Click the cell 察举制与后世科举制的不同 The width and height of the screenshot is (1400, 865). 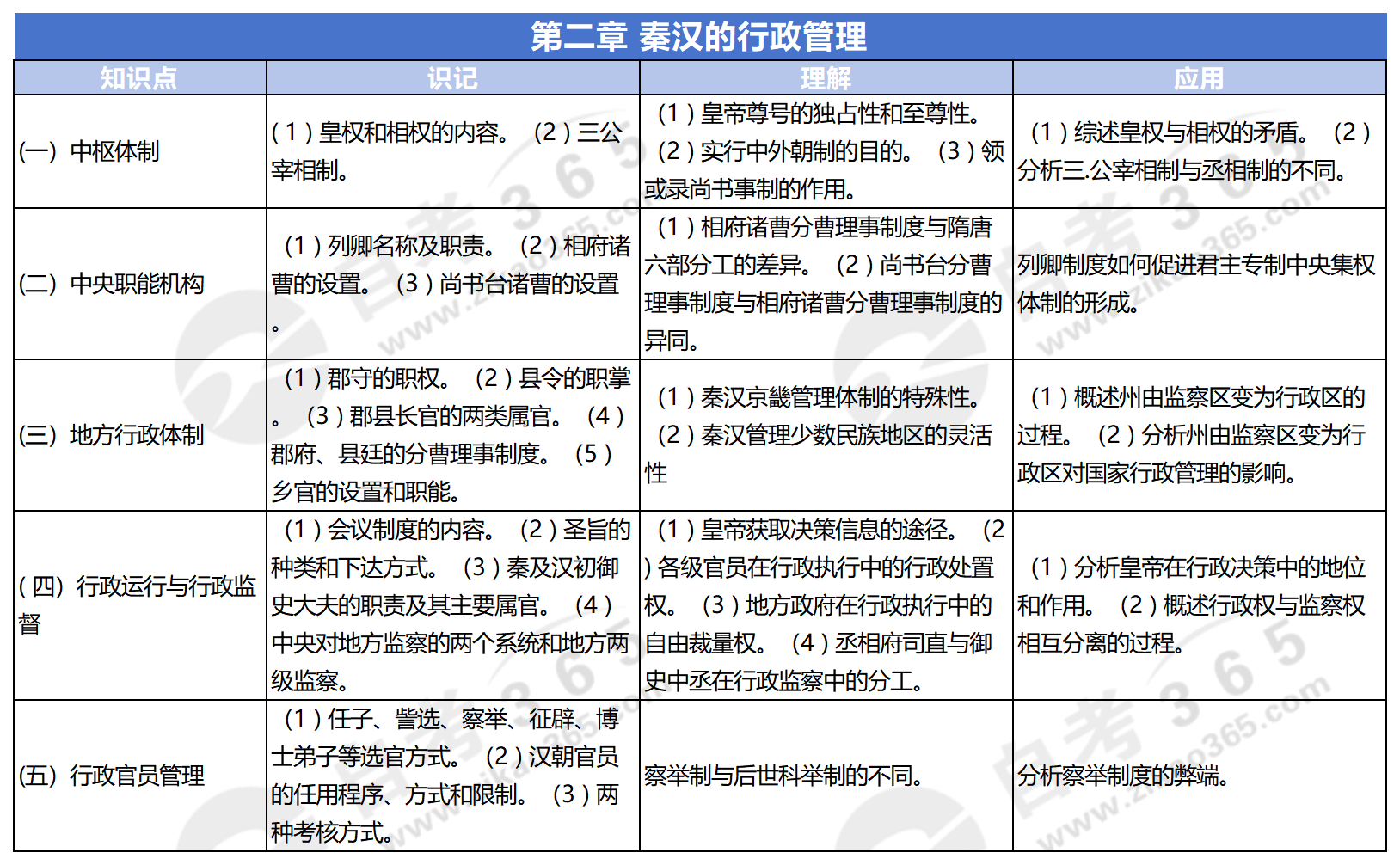826,776
